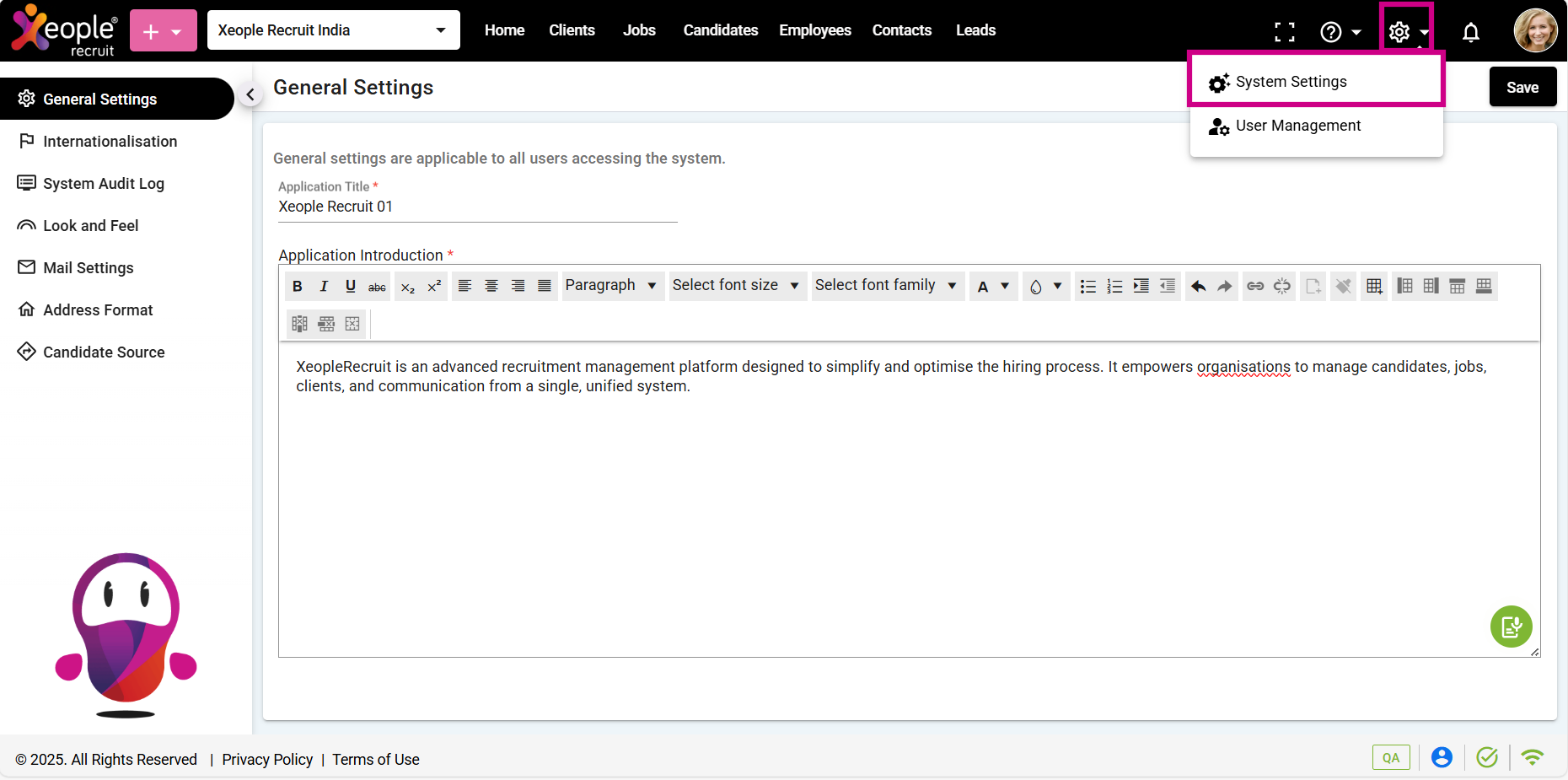The height and width of the screenshot is (780, 1568).
Task: Toggle italic formatting
Action: pyautogui.click(x=324, y=286)
